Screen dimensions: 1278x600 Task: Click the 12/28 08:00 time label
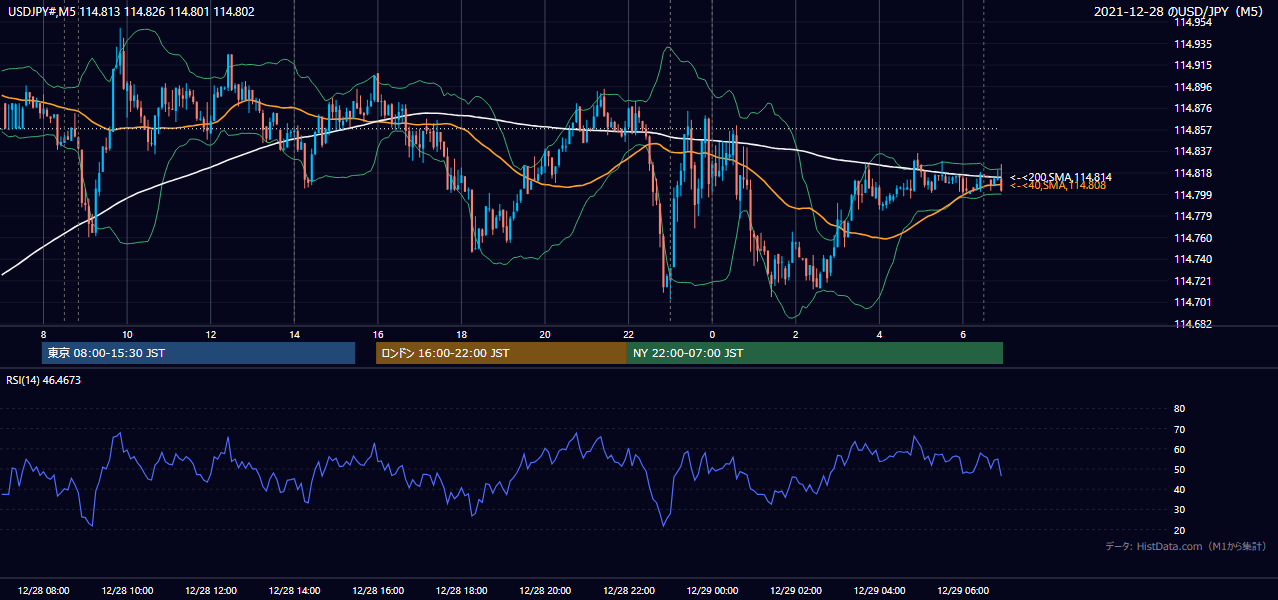43,591
